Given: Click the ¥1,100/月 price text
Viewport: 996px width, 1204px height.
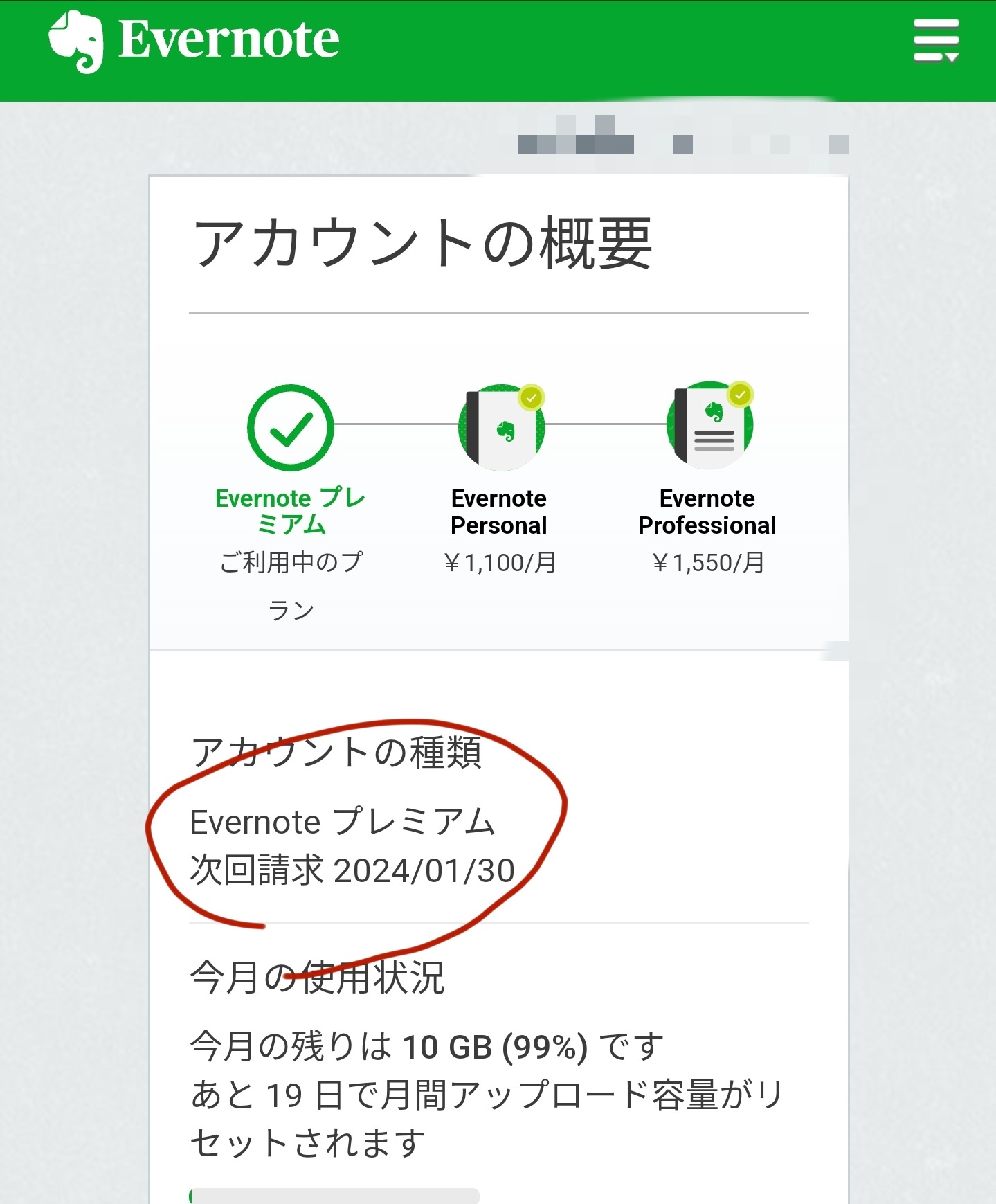Looking at the screenshot, I should (x=500, y=563).
